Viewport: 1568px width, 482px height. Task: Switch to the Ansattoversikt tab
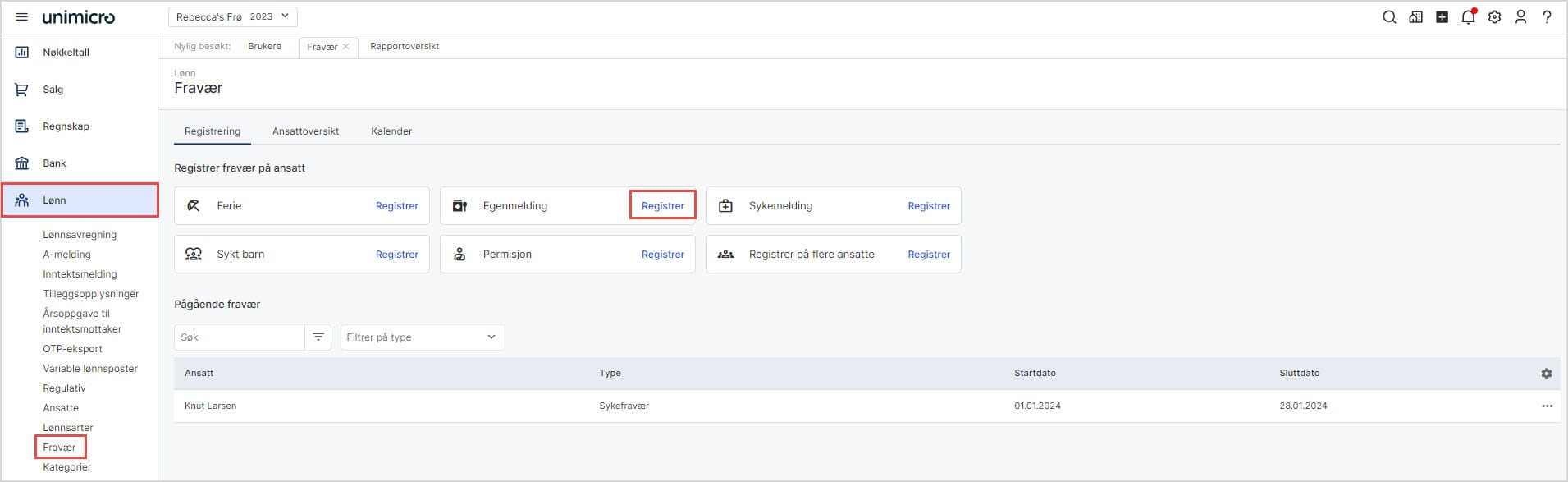305,131
